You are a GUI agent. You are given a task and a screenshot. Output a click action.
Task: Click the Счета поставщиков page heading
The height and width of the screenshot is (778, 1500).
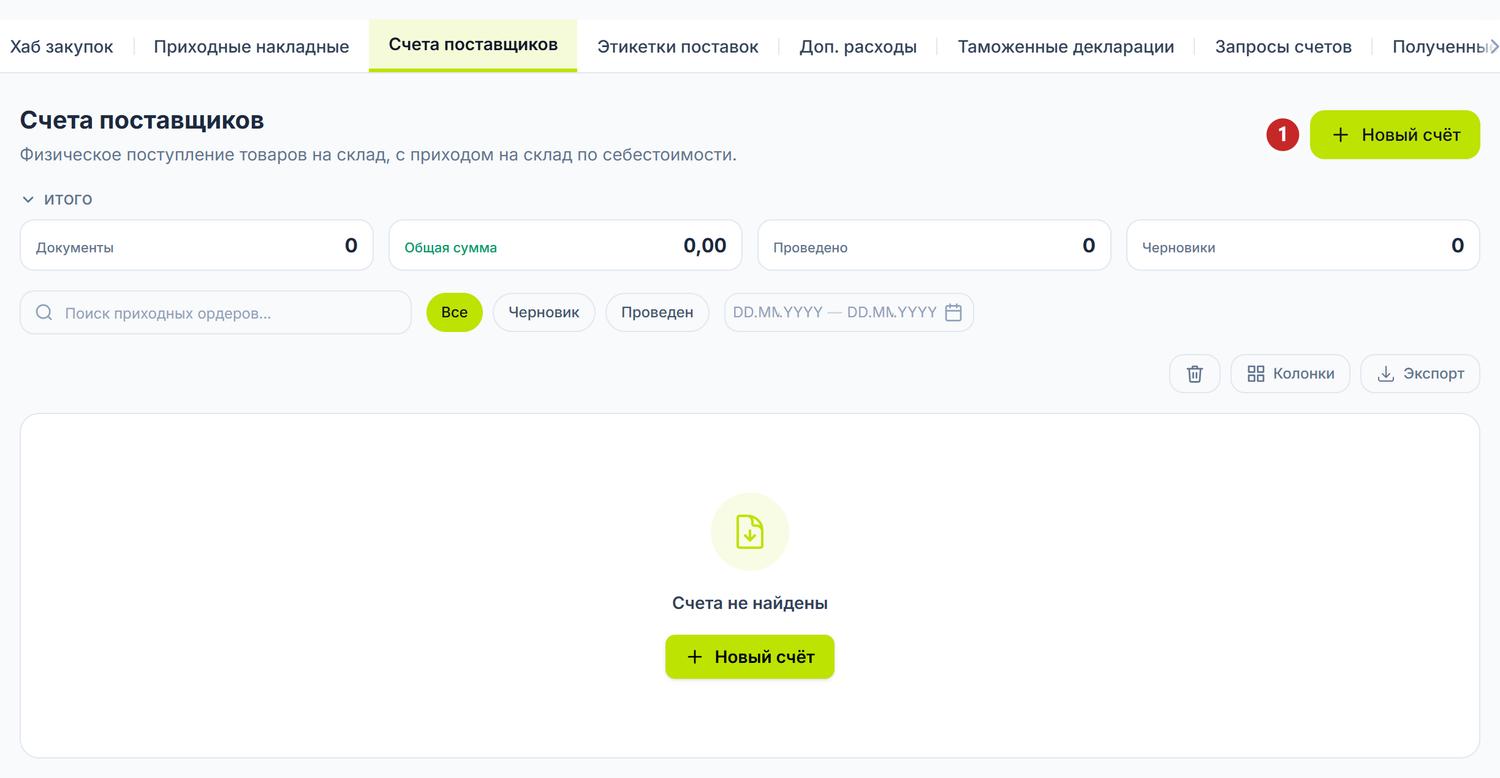pyautogui.click(x=142, y=121)
